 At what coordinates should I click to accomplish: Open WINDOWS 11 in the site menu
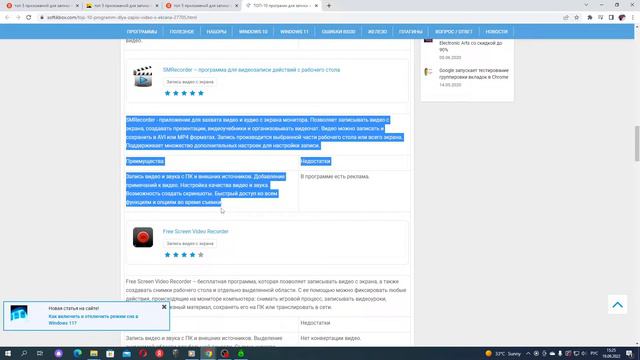pyautogui.click(x=294, y=31)
